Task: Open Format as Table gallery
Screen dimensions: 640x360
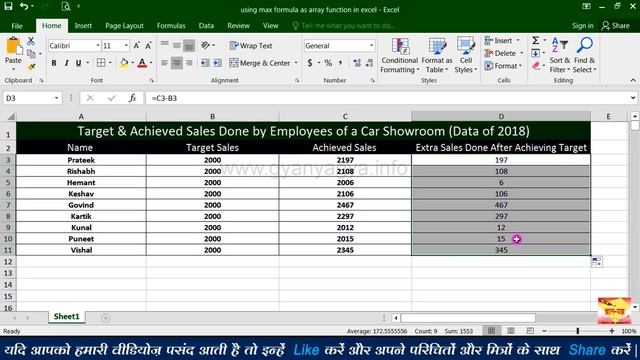Action: pos(437,56)
